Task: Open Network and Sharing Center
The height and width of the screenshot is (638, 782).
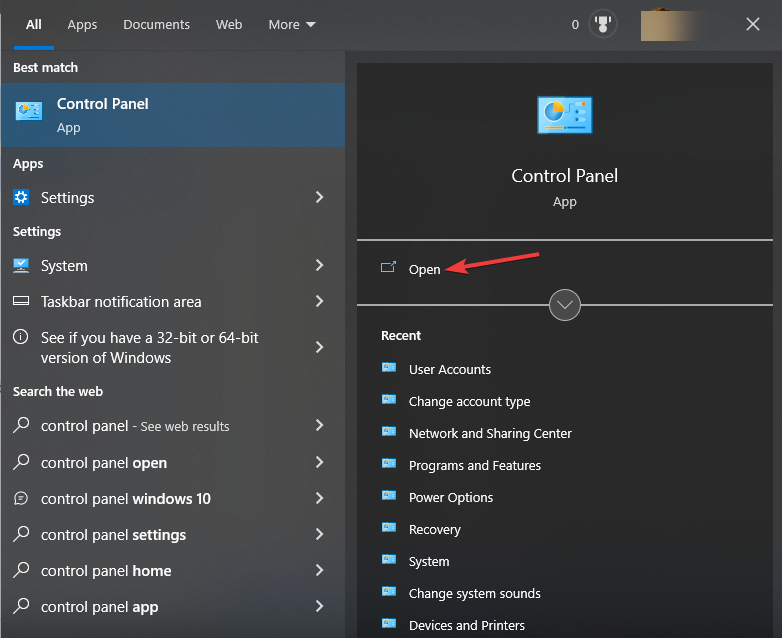Action: [x=490, y=433]
